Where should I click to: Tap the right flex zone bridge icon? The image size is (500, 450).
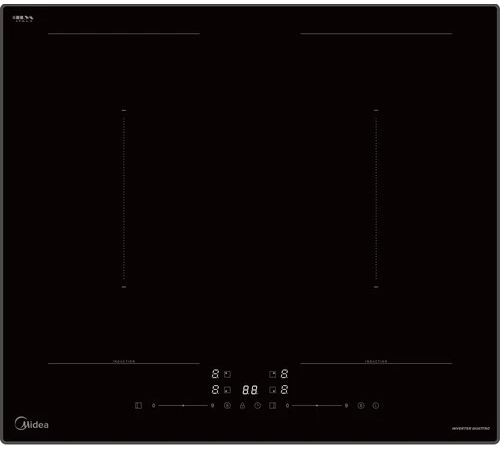pos(272,405)
